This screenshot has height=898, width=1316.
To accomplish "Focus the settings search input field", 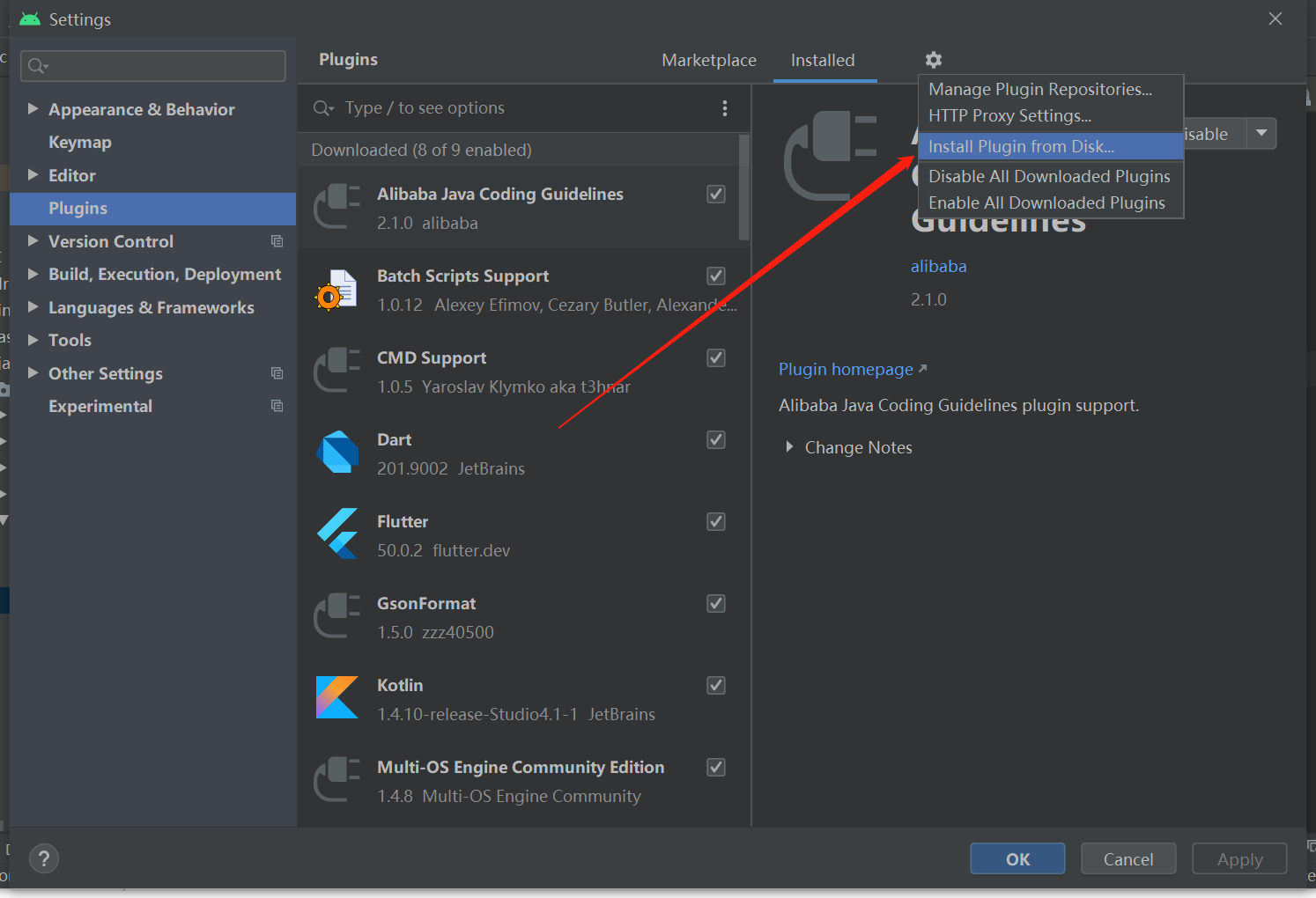I will point(153,66).
